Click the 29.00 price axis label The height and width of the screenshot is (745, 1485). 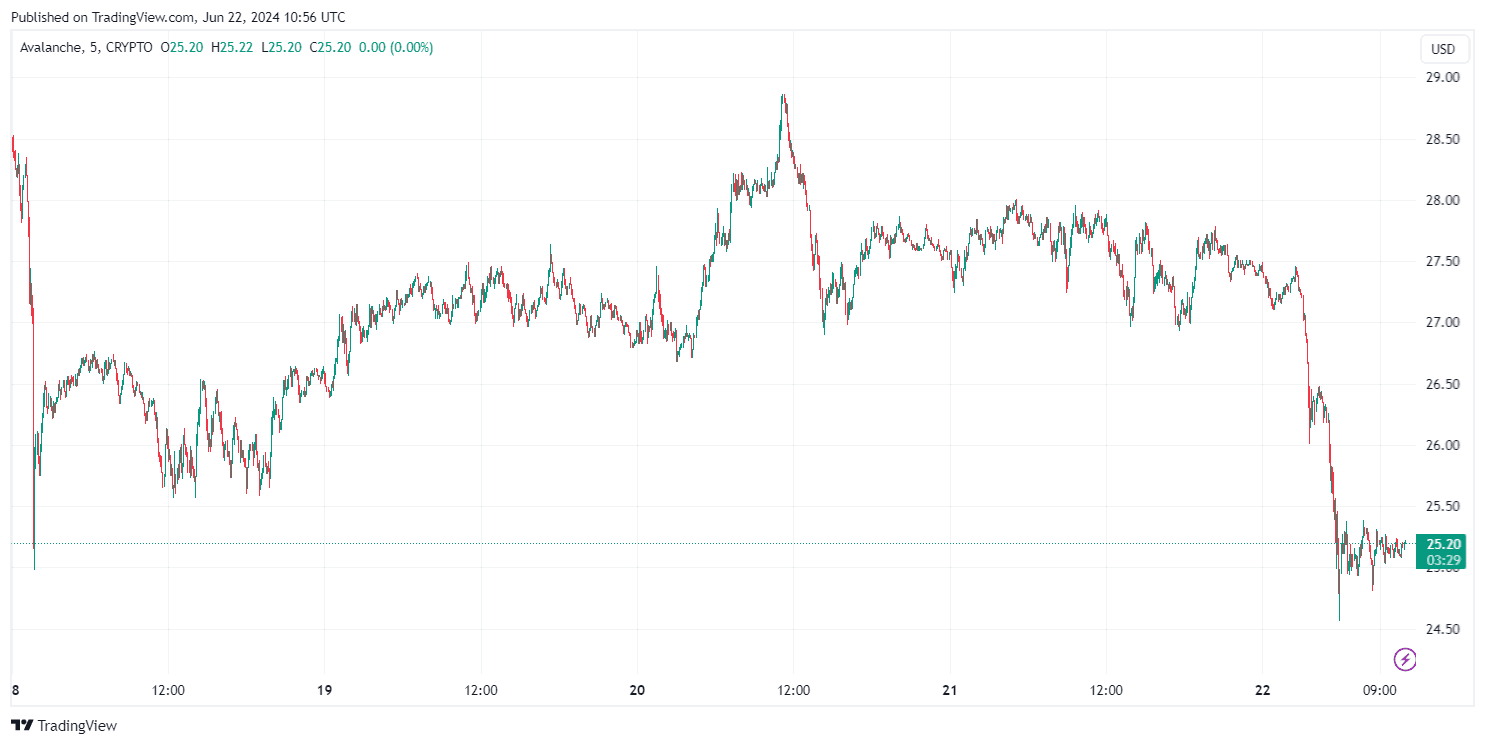click(x=1443, y=77)
